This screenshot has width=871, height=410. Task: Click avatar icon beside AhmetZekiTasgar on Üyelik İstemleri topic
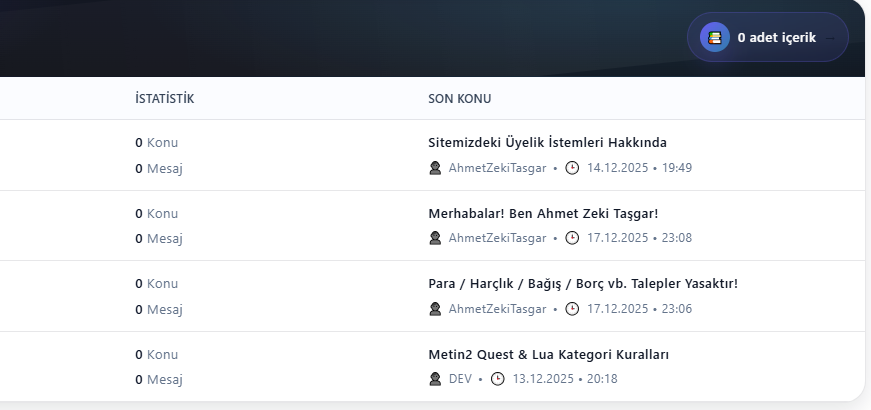coord(435,168)
